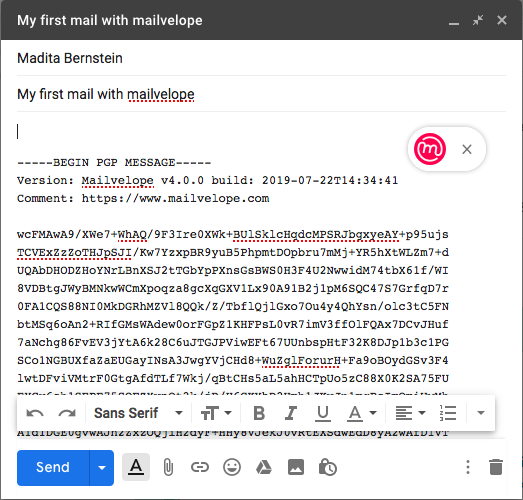523x500 pixels.
Task: Expand more formatting options arrow
Action: click(481, 413)
